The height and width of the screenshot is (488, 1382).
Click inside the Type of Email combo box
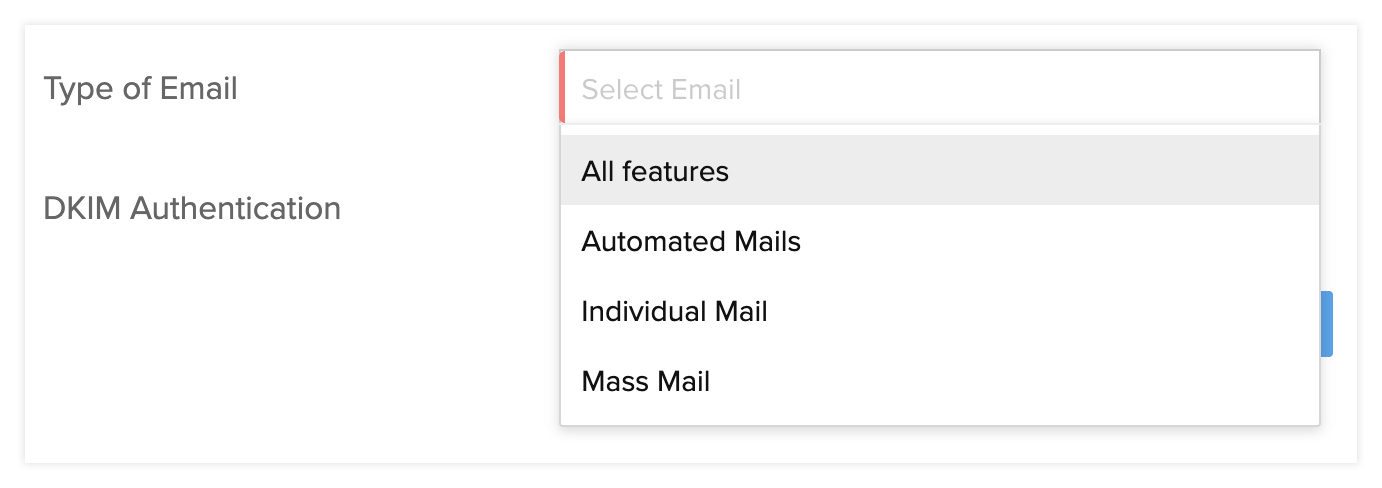[940, 88]
